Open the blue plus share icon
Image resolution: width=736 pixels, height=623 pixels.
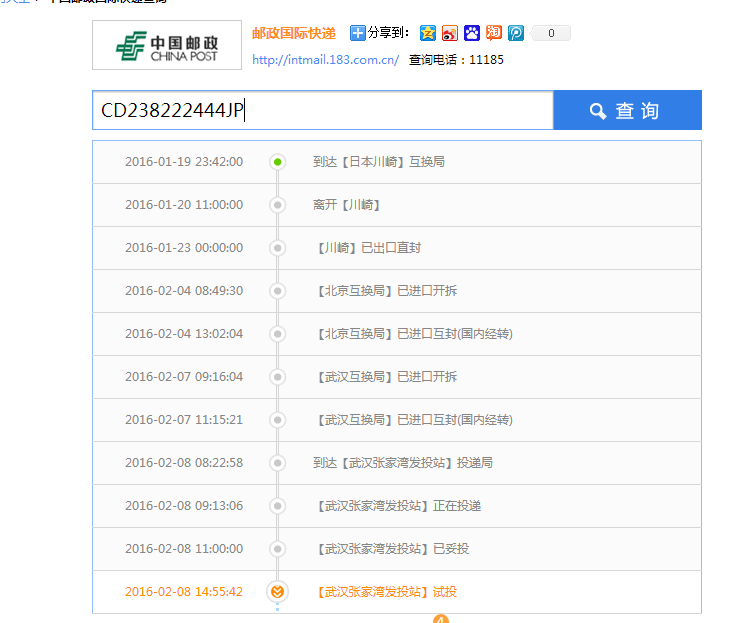tap(357, 33)
